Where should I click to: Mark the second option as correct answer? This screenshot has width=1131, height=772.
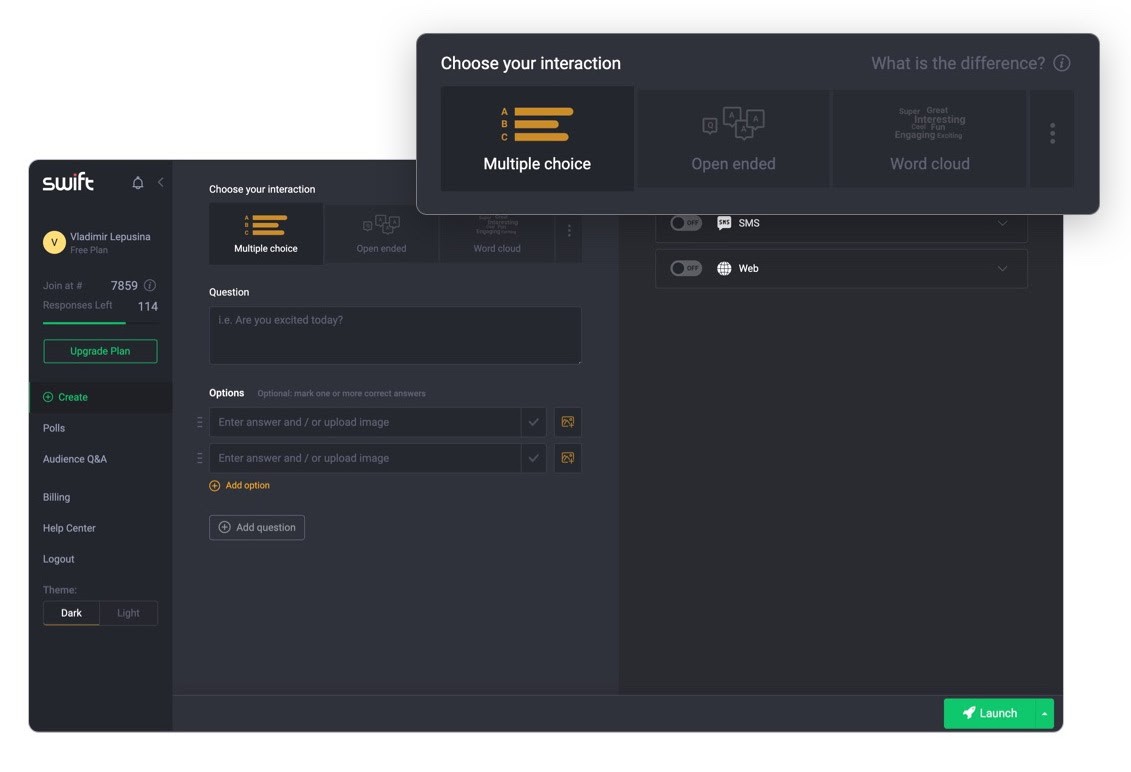[x=533, y=458]
